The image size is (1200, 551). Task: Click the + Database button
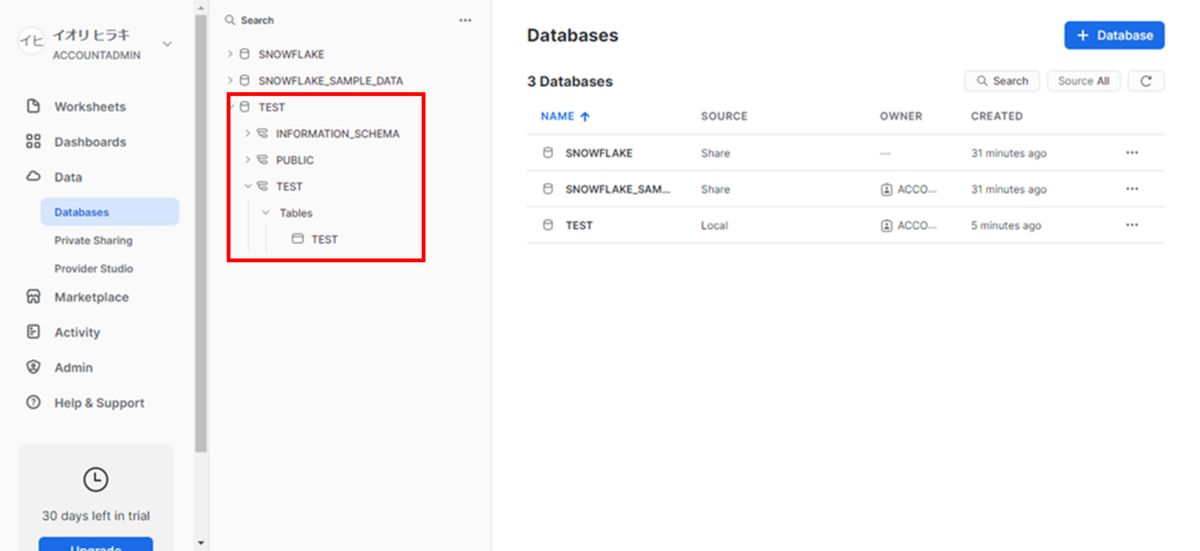pyautogui.click(x=1114, y=35)
